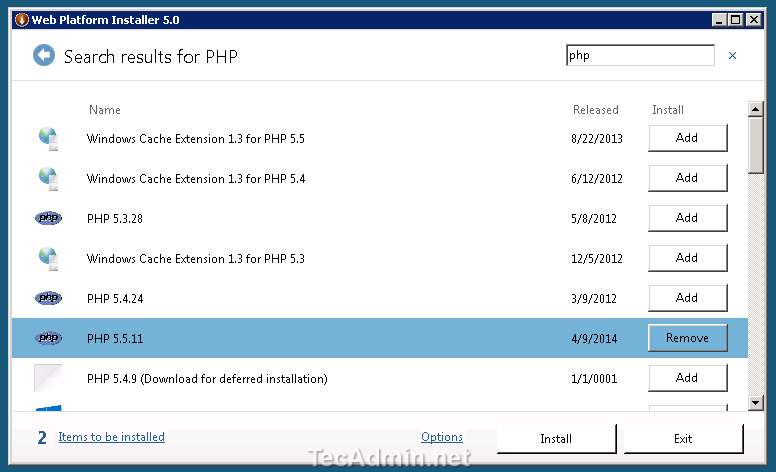
Task: Click in the php search field
Action: [639, 56]
